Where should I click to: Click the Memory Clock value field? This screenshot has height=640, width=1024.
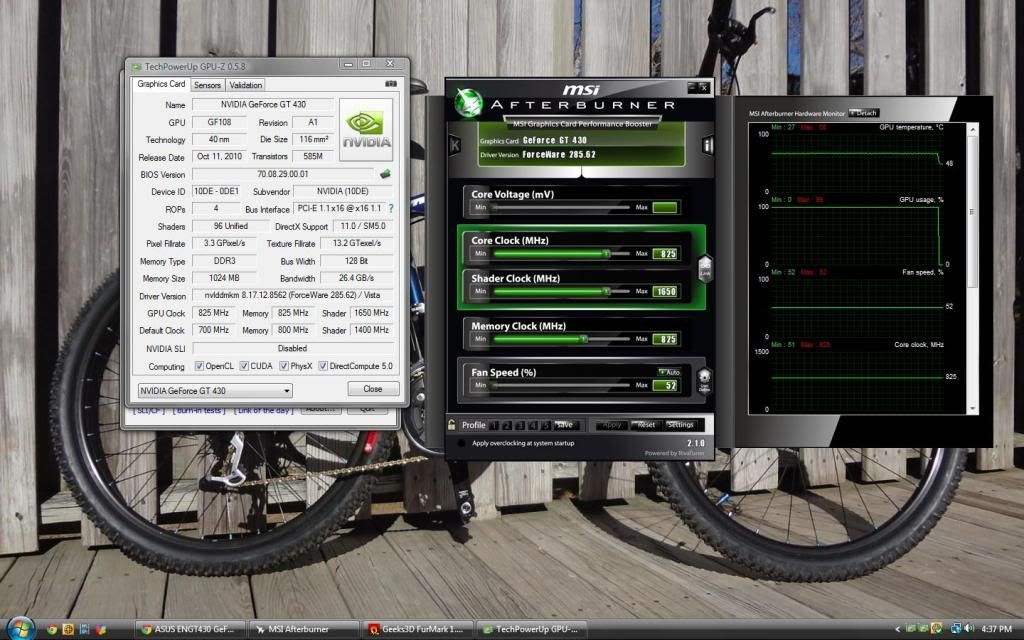(x=666, y=339)
